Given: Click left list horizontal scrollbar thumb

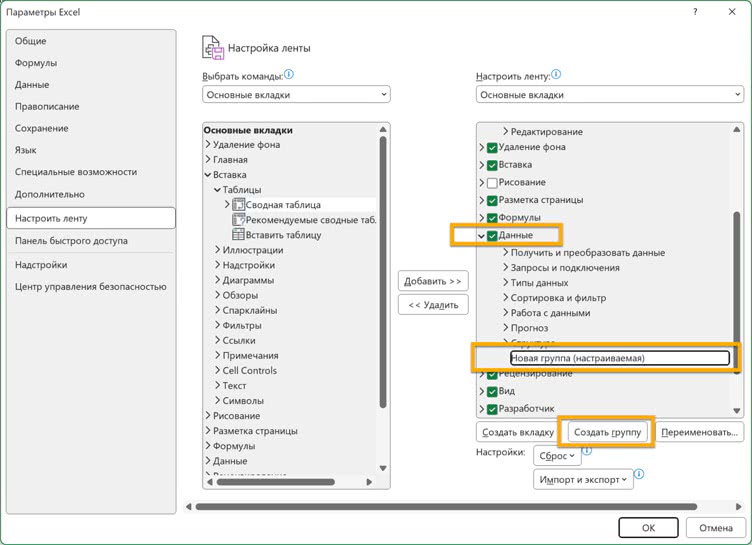Looking at the screenshot, I should click(x=276, y=482).
